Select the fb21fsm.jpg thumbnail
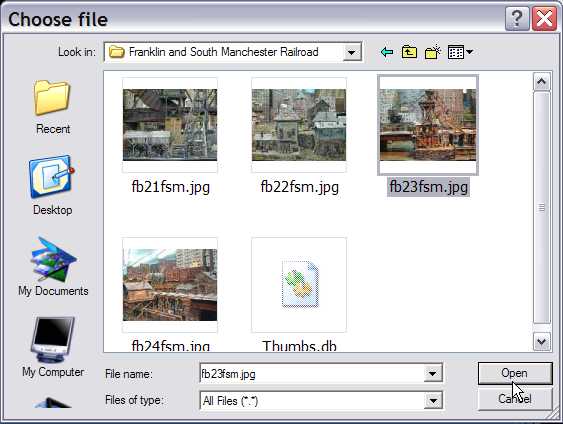The width and height of the screenshot is (563, 424). (170, 125)
